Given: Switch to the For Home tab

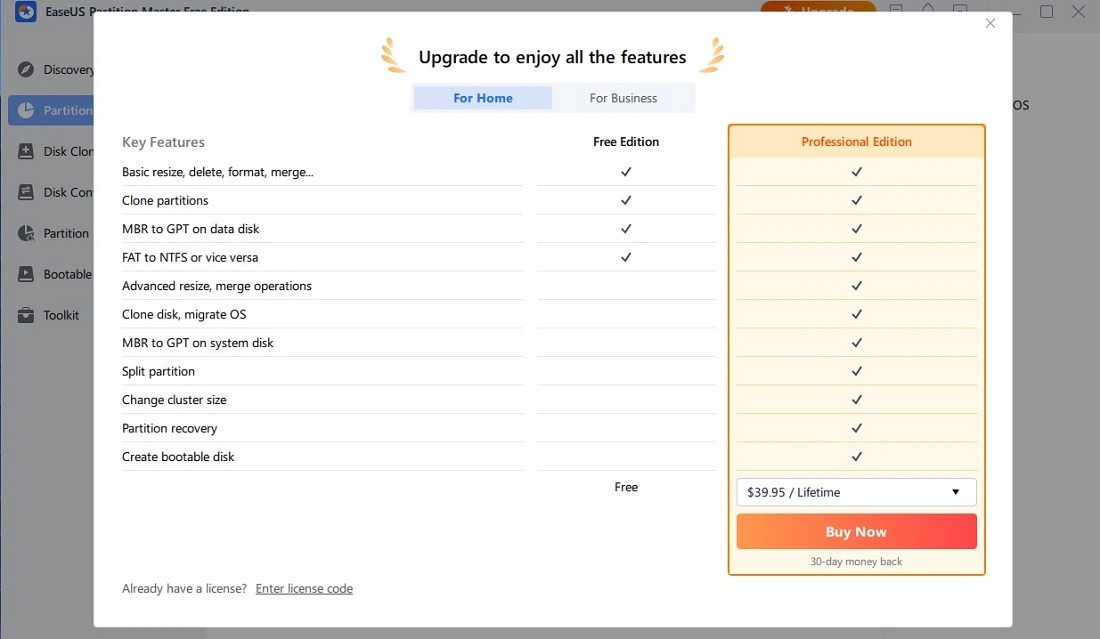Looking at the screenshot, I should click(x=482, y=97).
